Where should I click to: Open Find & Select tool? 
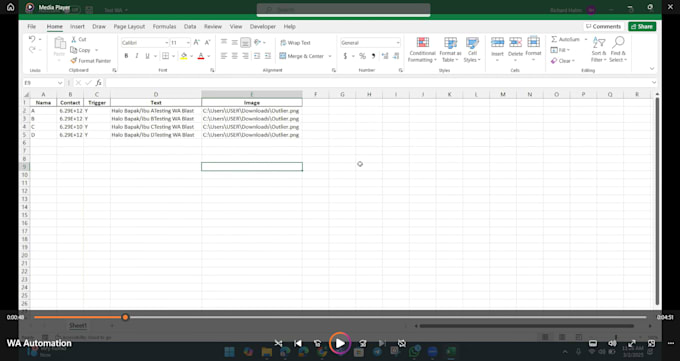coord(618,49)
